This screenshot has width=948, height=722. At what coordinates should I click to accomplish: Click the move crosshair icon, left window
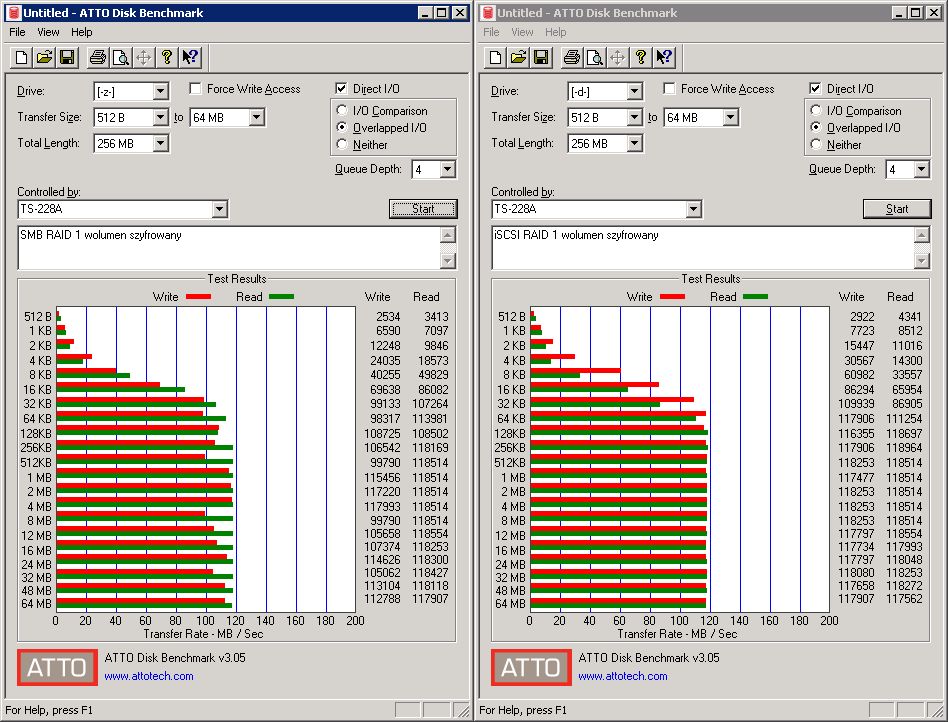(144, 57)
